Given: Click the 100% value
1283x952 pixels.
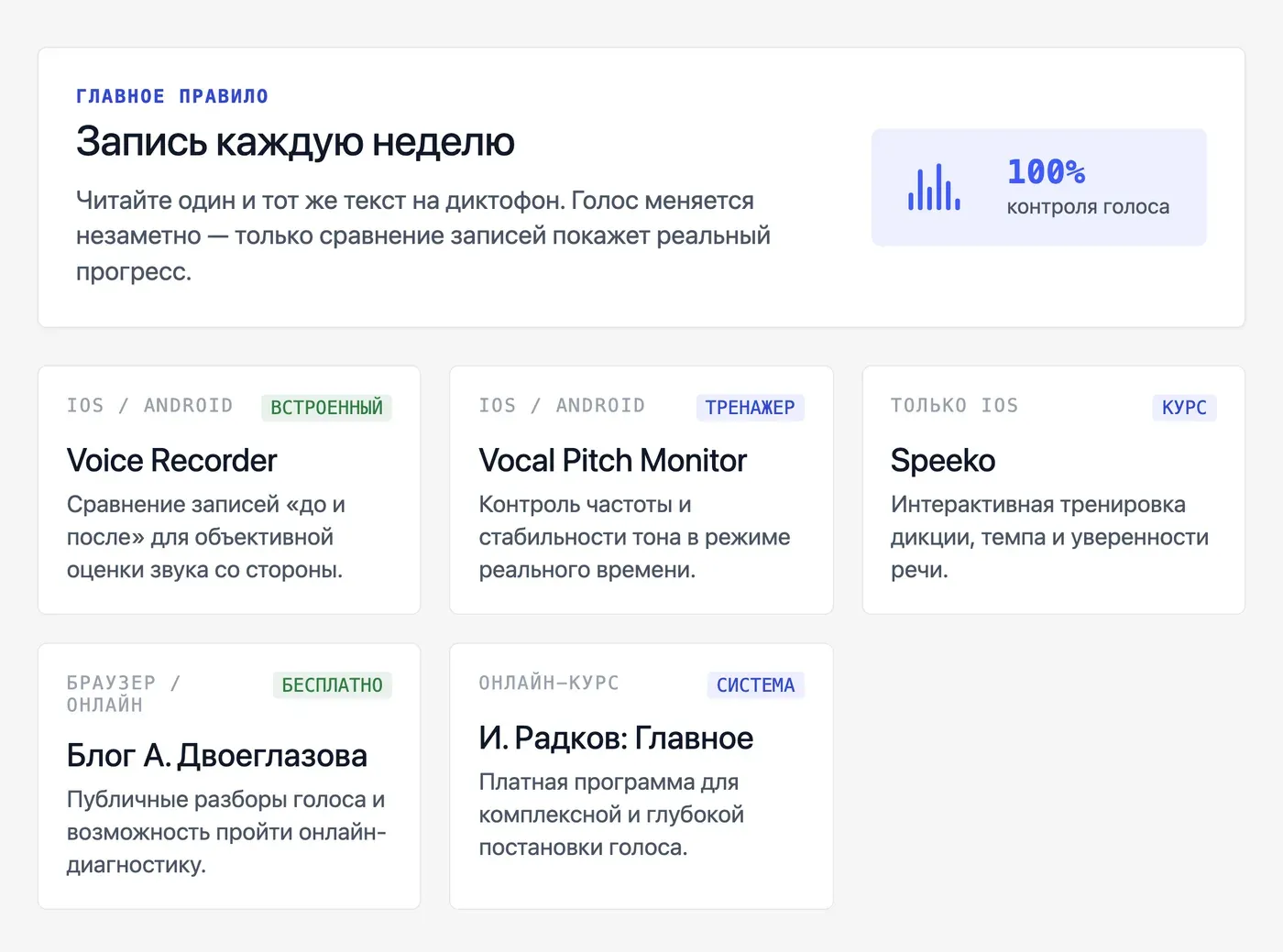Looking at the screenshot, I should tap(1046, 171).
